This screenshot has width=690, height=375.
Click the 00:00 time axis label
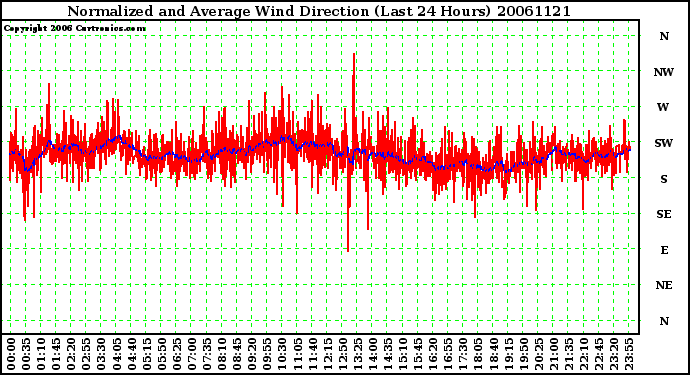coord(11,354)
